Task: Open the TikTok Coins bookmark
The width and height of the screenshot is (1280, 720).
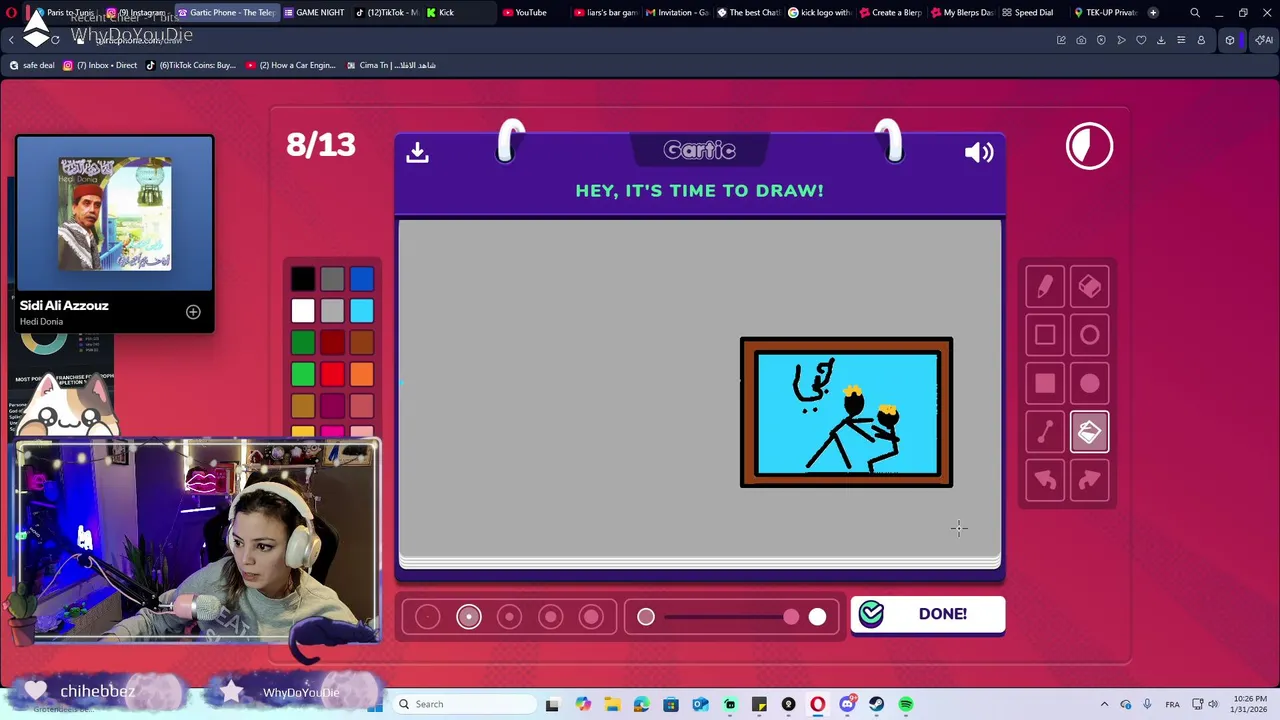Action: [x=191, y=65]
